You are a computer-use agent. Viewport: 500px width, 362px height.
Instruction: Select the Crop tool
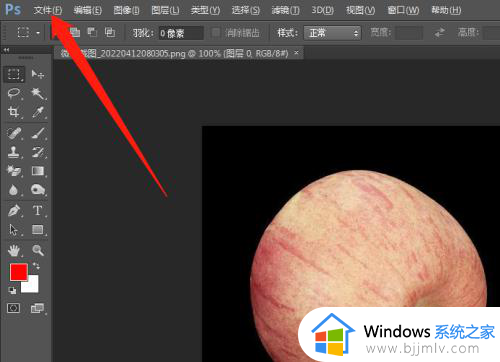(14, 112)
